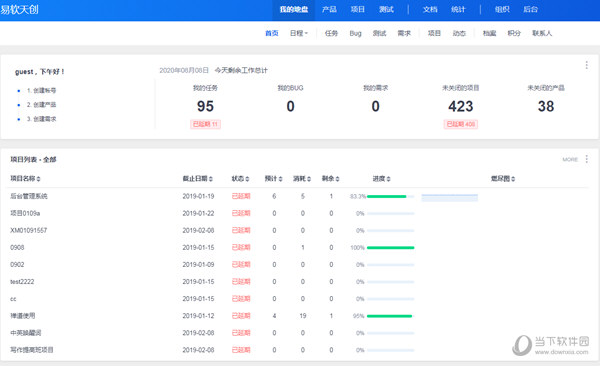Click the 易软天创 logo
Viewport: 600px width, 366px height.
coord(20,9)
